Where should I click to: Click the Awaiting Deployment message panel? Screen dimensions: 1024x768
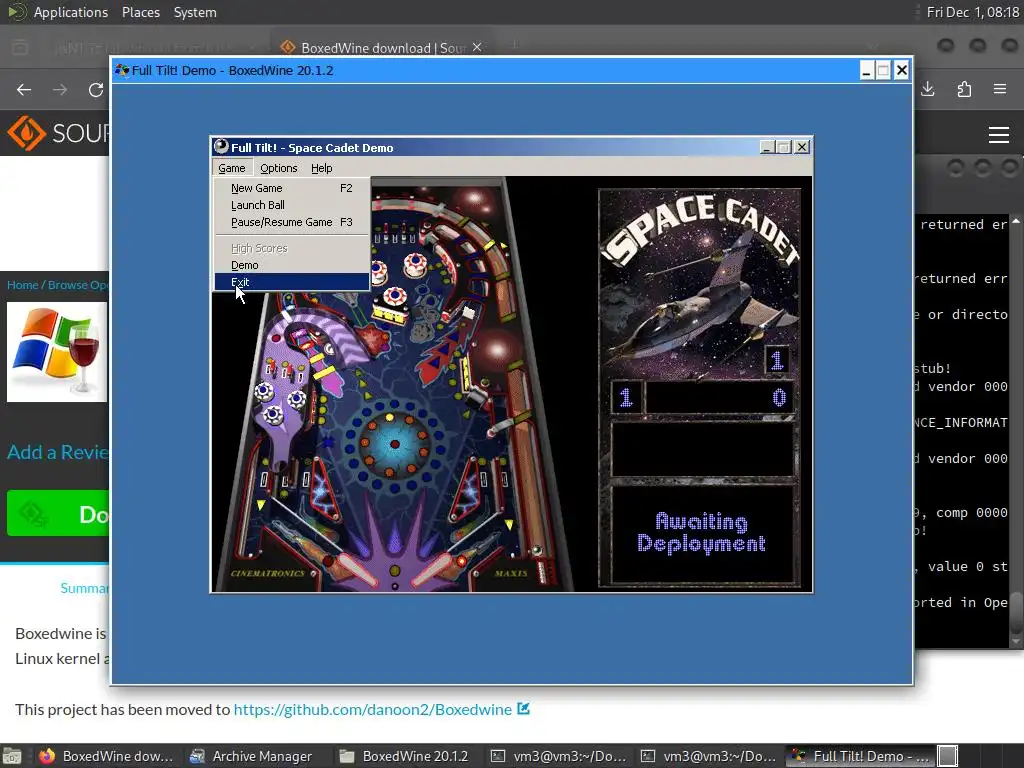point(702,533)
